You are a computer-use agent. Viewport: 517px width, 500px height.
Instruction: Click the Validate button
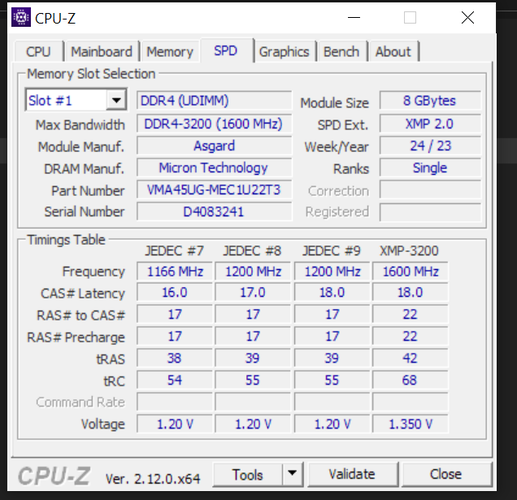(352, 474)
